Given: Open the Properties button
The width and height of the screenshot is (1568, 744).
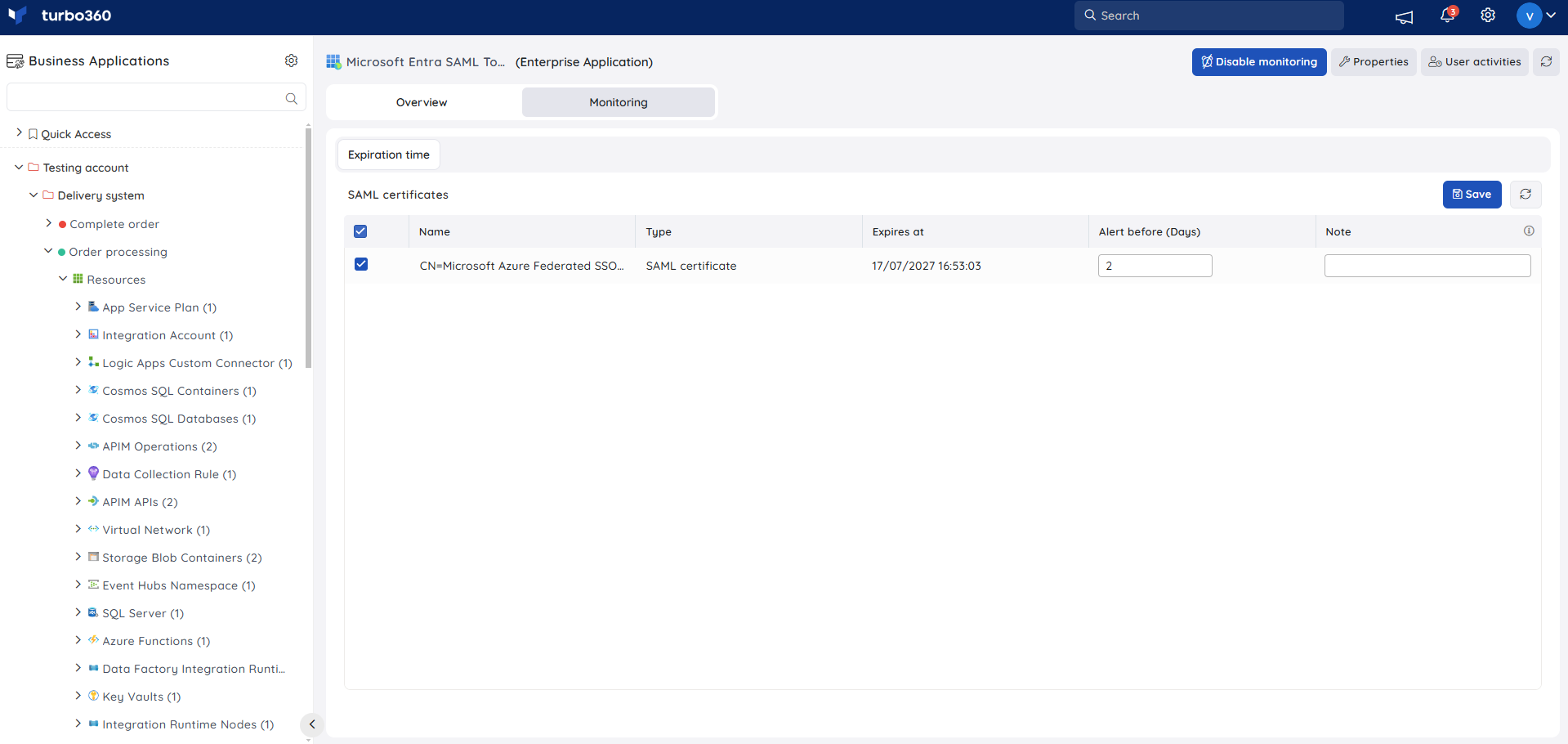Looking at the screenshot, I should coord(1374,61).
